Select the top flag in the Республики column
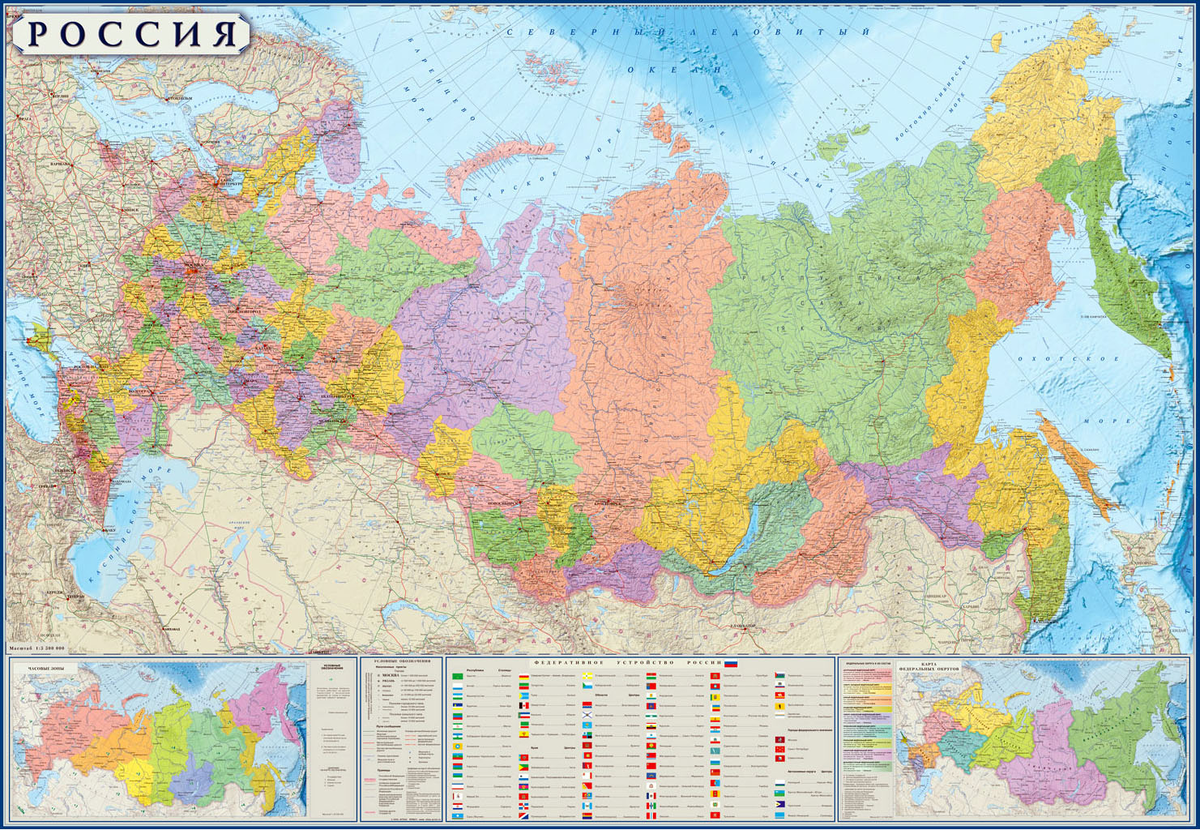The image size is (1200, 830). point(456,676)
